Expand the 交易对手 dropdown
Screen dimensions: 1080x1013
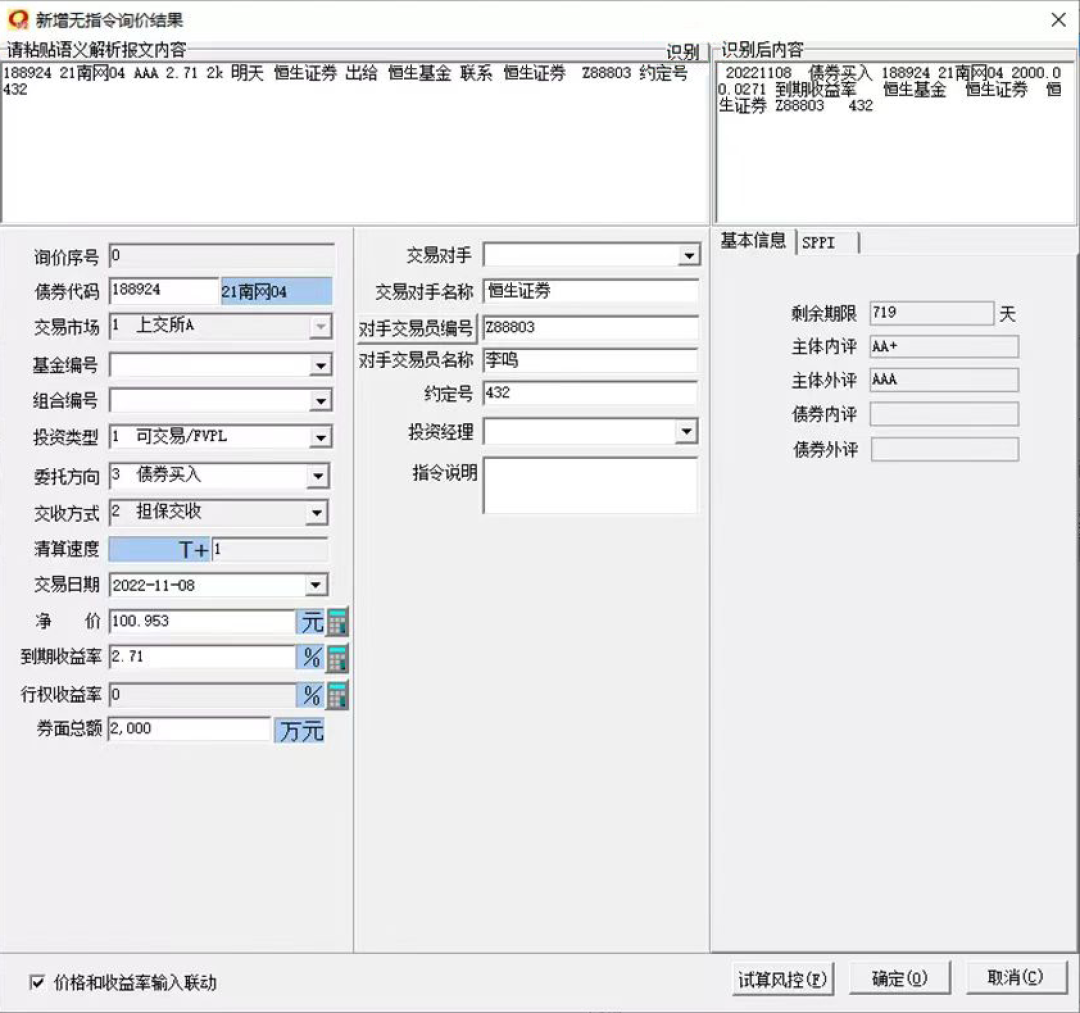(x=688, y=255)
